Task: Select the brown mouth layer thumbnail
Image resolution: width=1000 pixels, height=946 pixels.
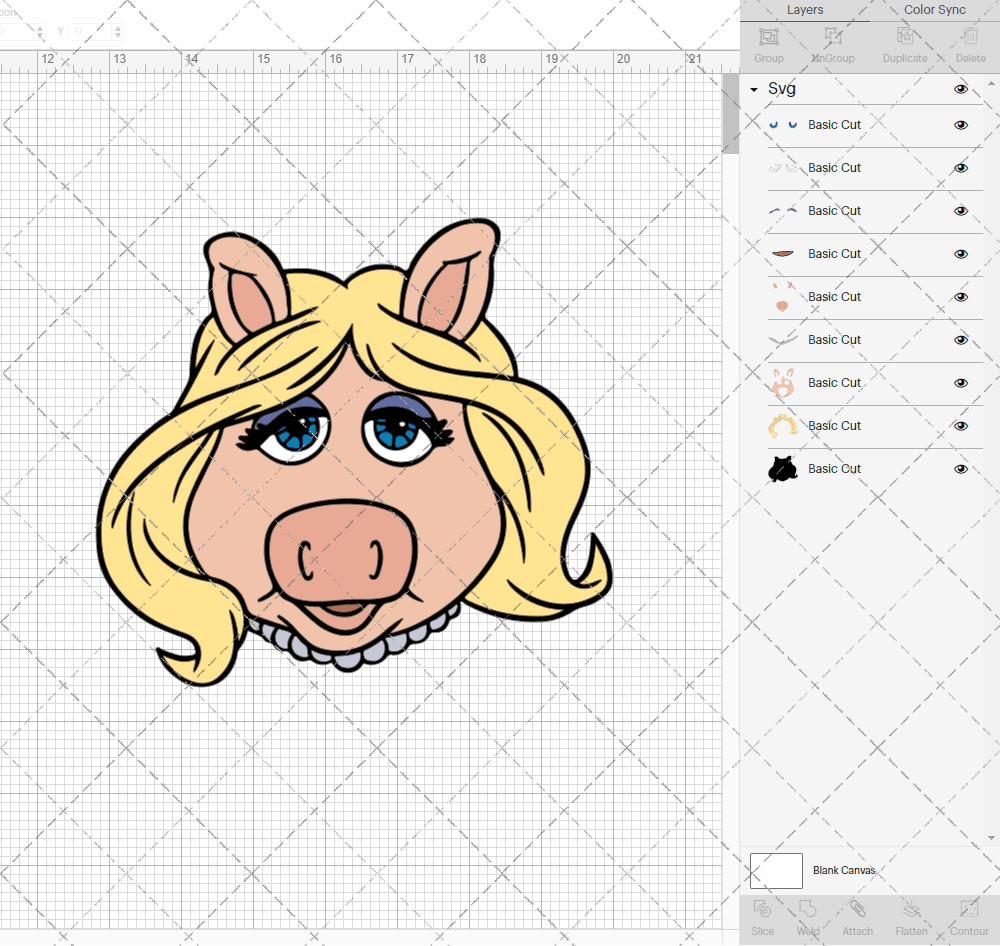Action: pos(783,254)
